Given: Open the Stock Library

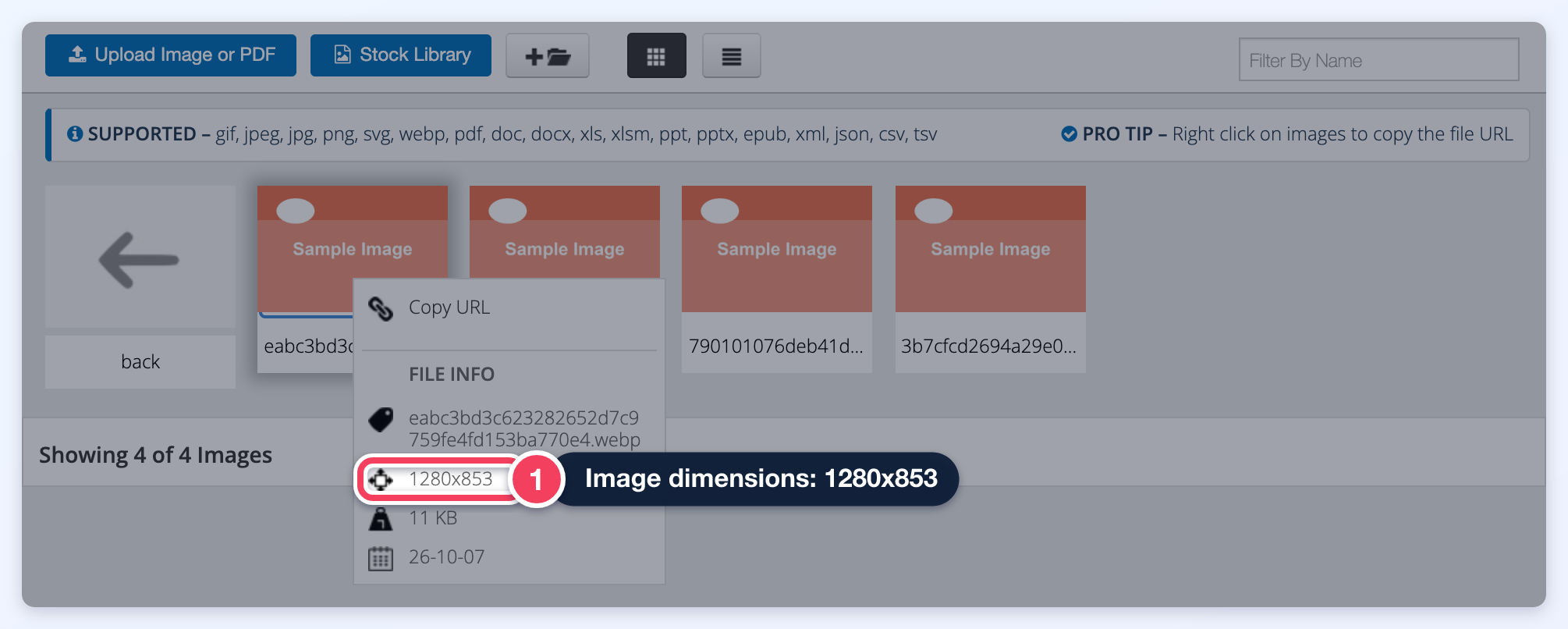Looking at the screenshot, I should coord(401,55).
